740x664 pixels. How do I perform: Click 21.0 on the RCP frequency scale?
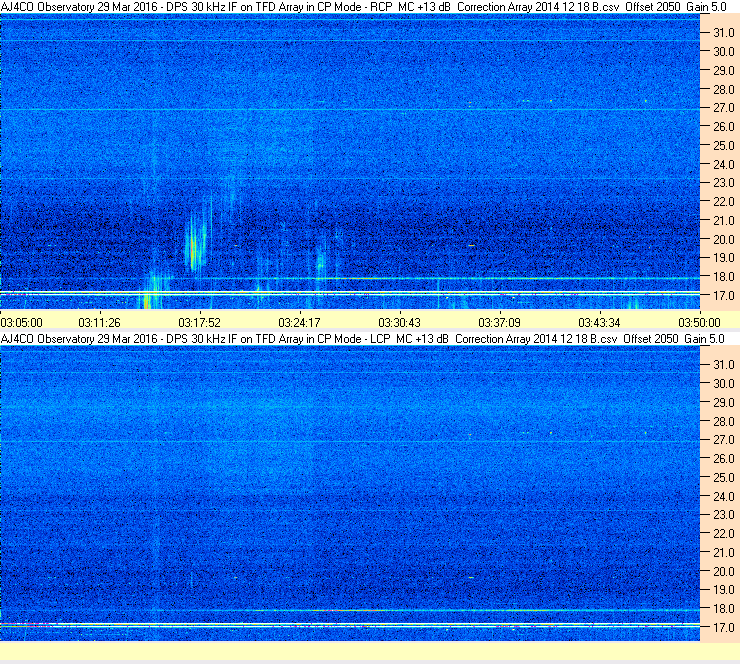[724, 221]
